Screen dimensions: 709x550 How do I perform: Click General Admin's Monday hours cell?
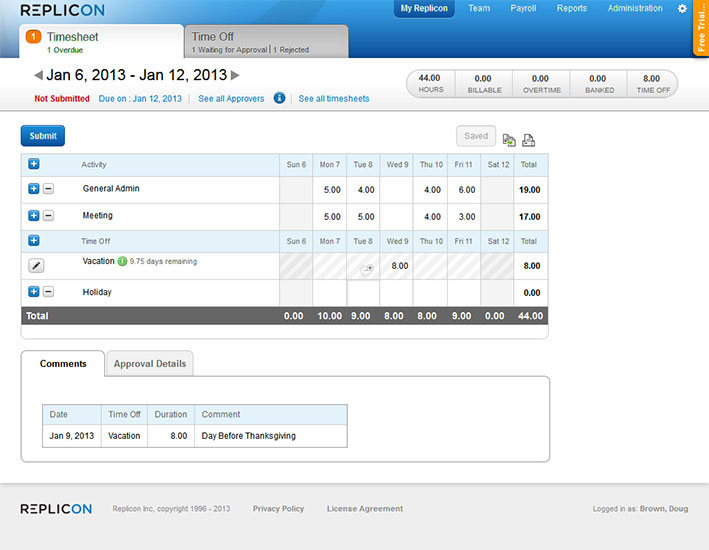pos(329,190)
